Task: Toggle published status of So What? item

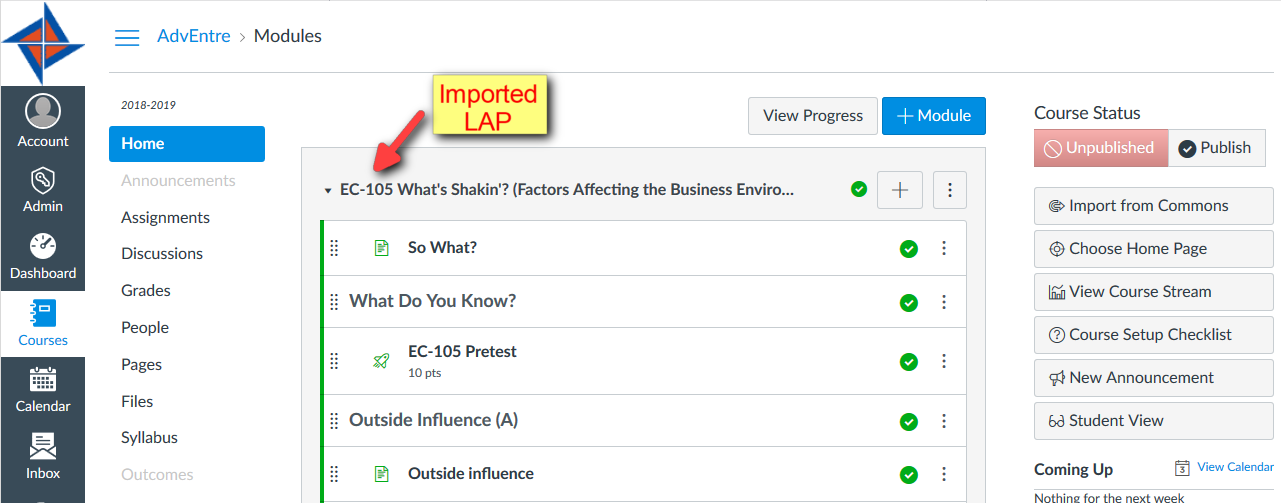Action: click(x=908, y=249)
